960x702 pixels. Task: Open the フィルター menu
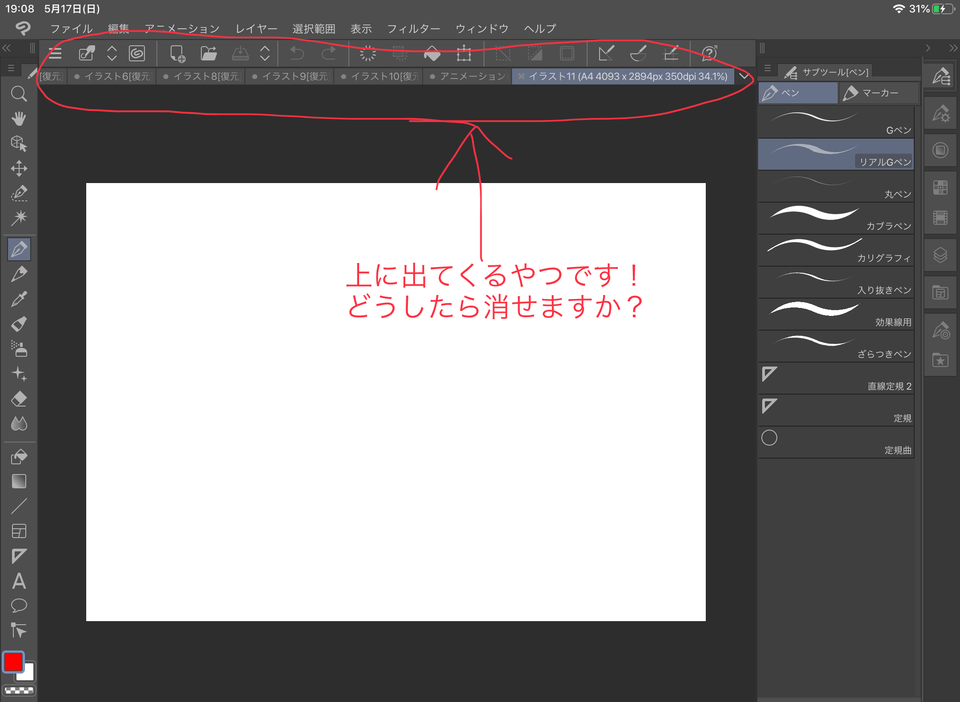(413, 29)
